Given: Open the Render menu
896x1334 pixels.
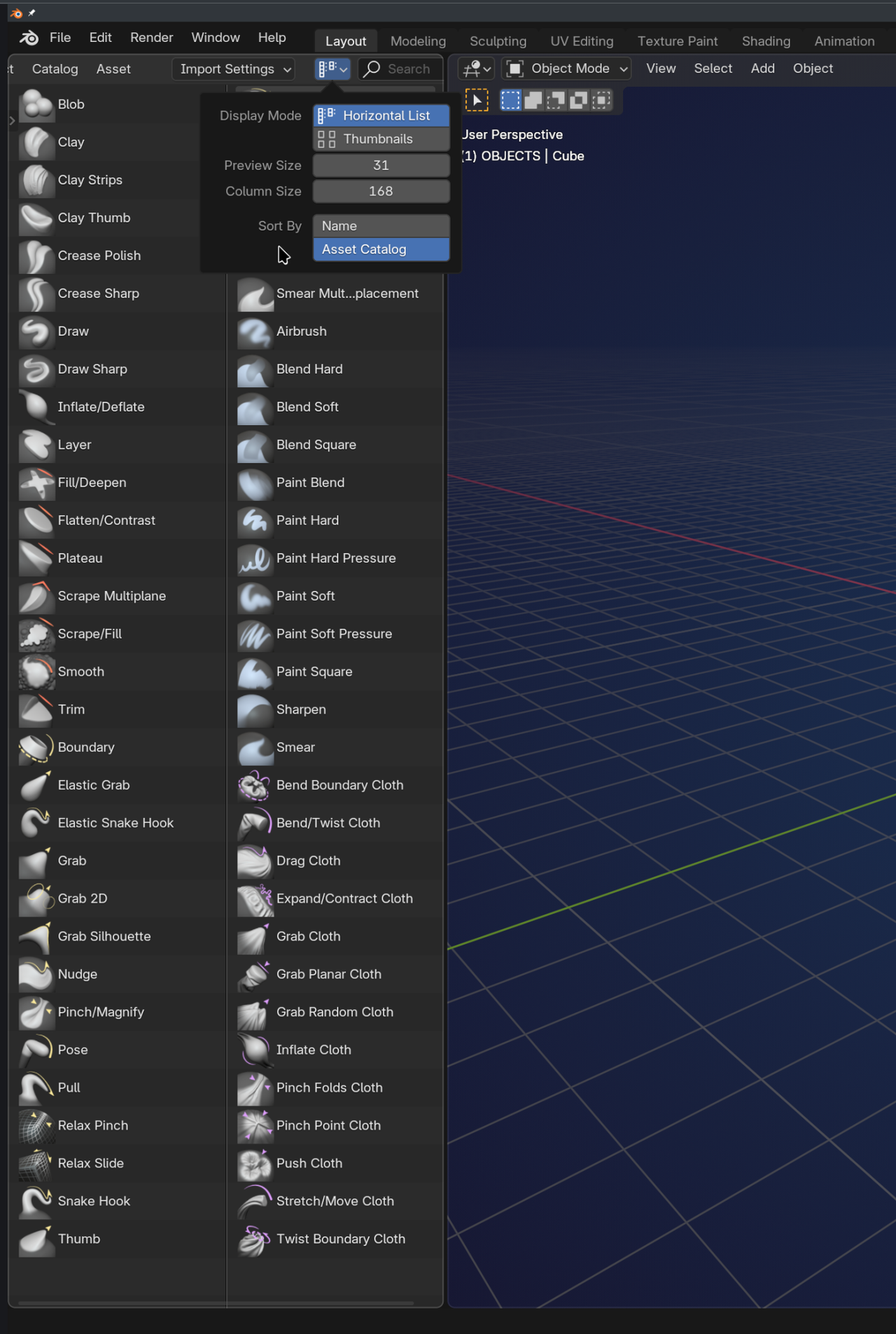Looking at the screenshot, I should click(151, 38).
